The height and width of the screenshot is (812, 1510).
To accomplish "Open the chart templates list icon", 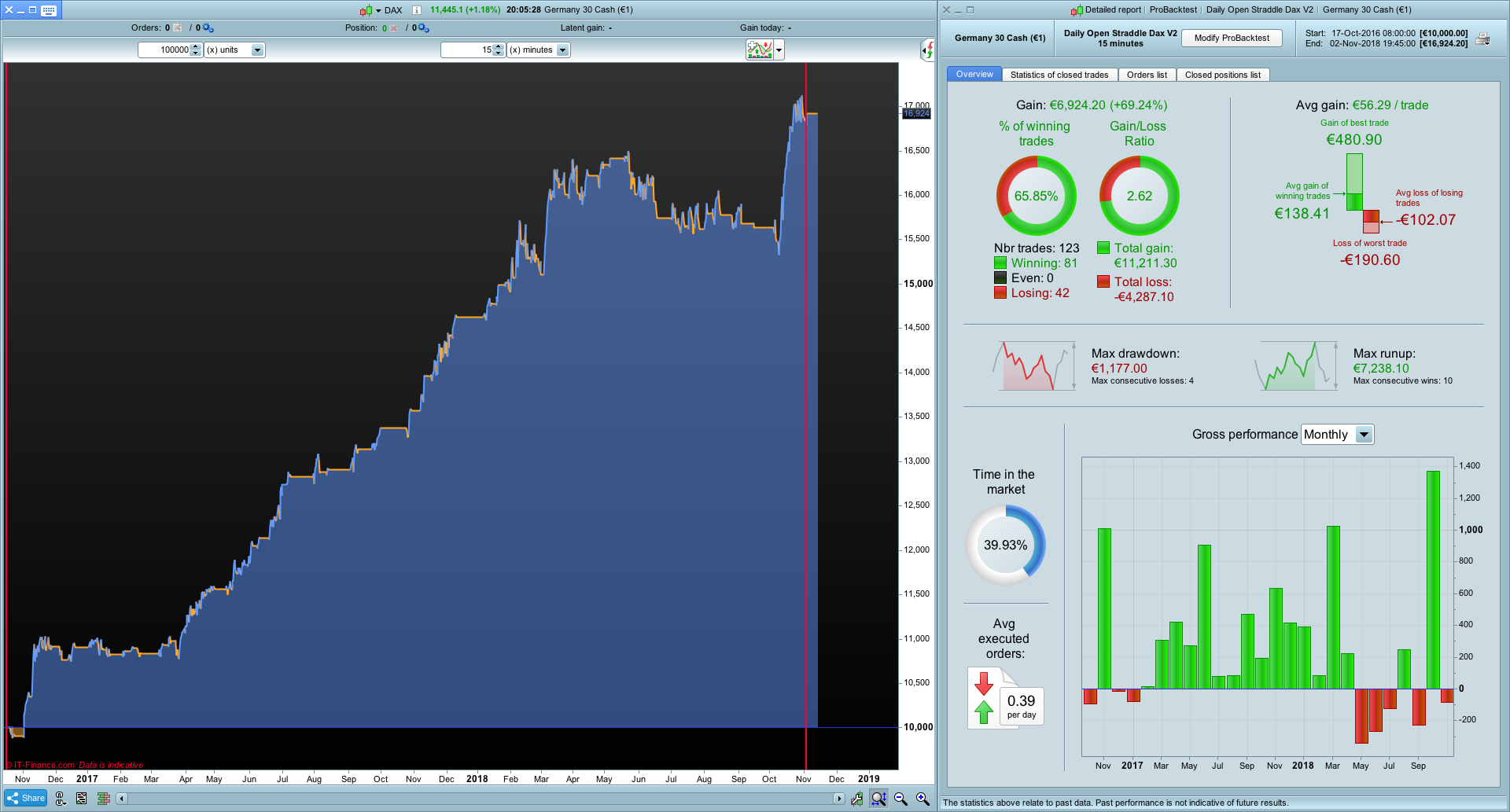I will tap(82, 799).
